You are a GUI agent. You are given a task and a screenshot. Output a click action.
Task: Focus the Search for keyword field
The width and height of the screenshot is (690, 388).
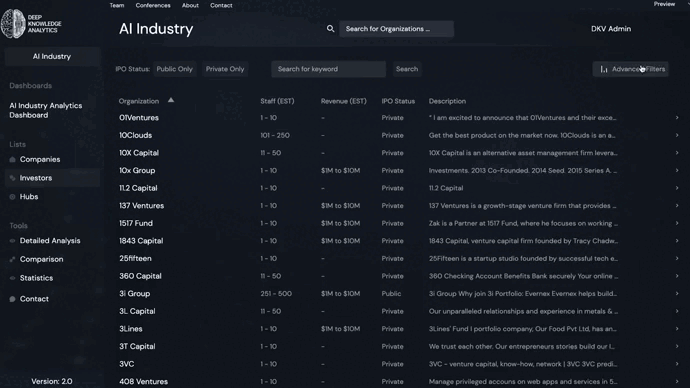click(329, 69)
